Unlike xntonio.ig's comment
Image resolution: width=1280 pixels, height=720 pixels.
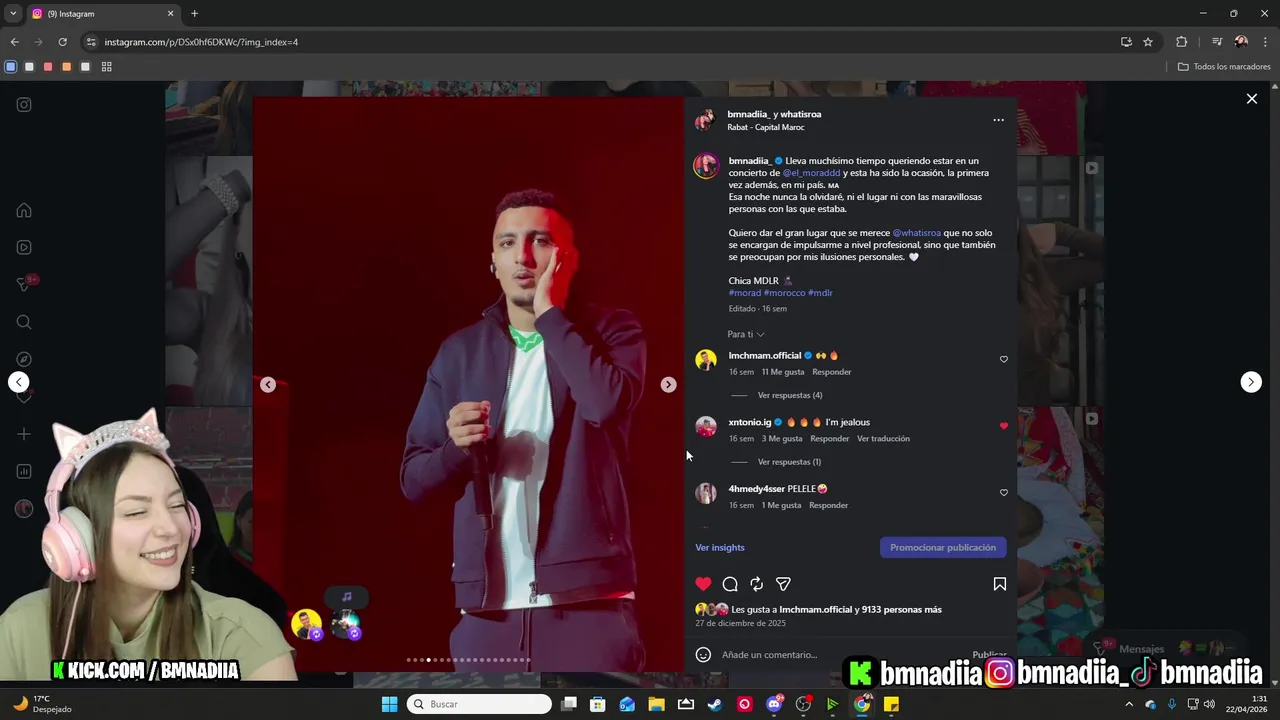1004,426
